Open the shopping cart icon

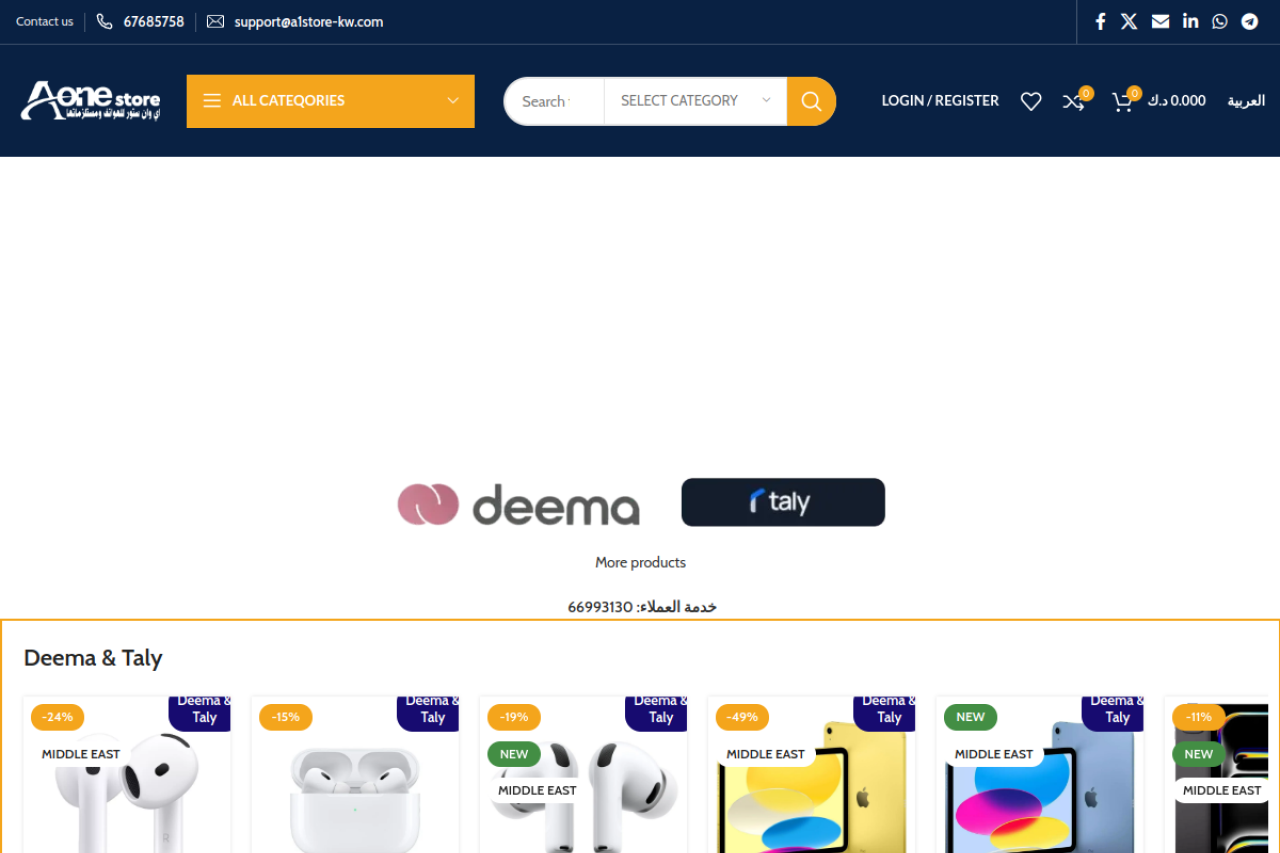(x=1123, y=101)
